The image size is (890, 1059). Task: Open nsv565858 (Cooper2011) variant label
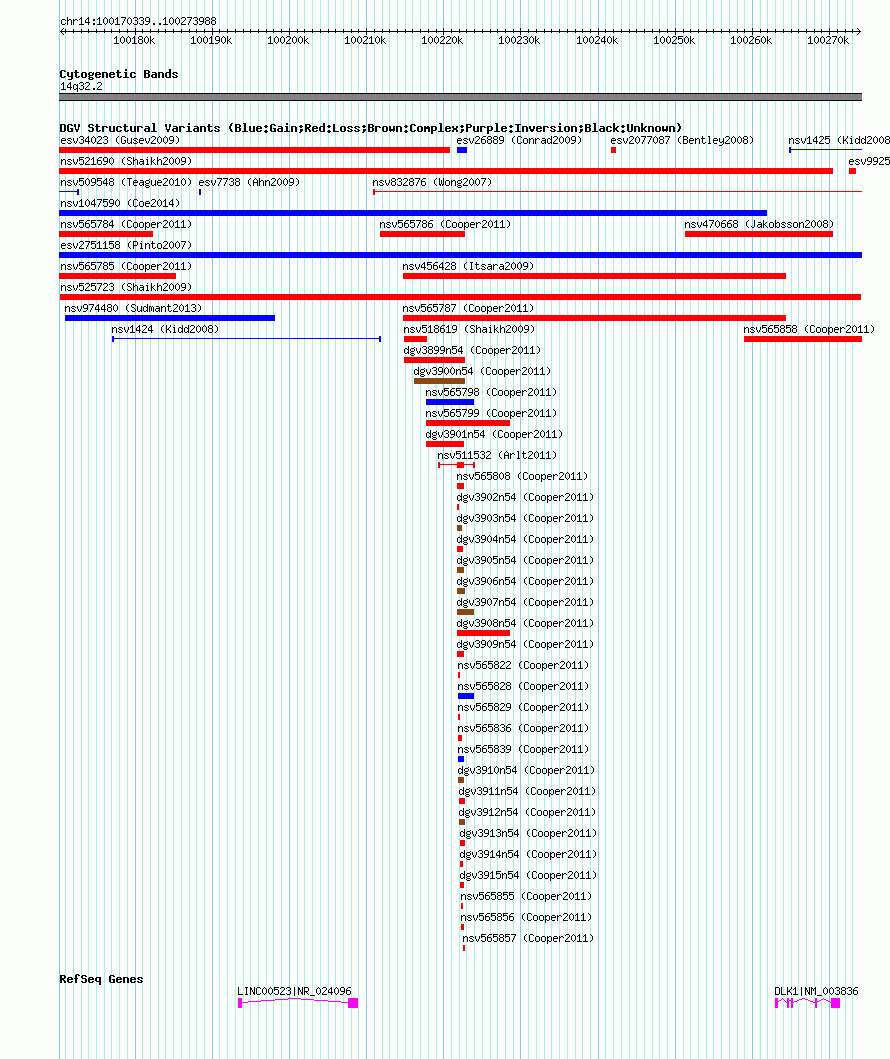click(809, 330)
